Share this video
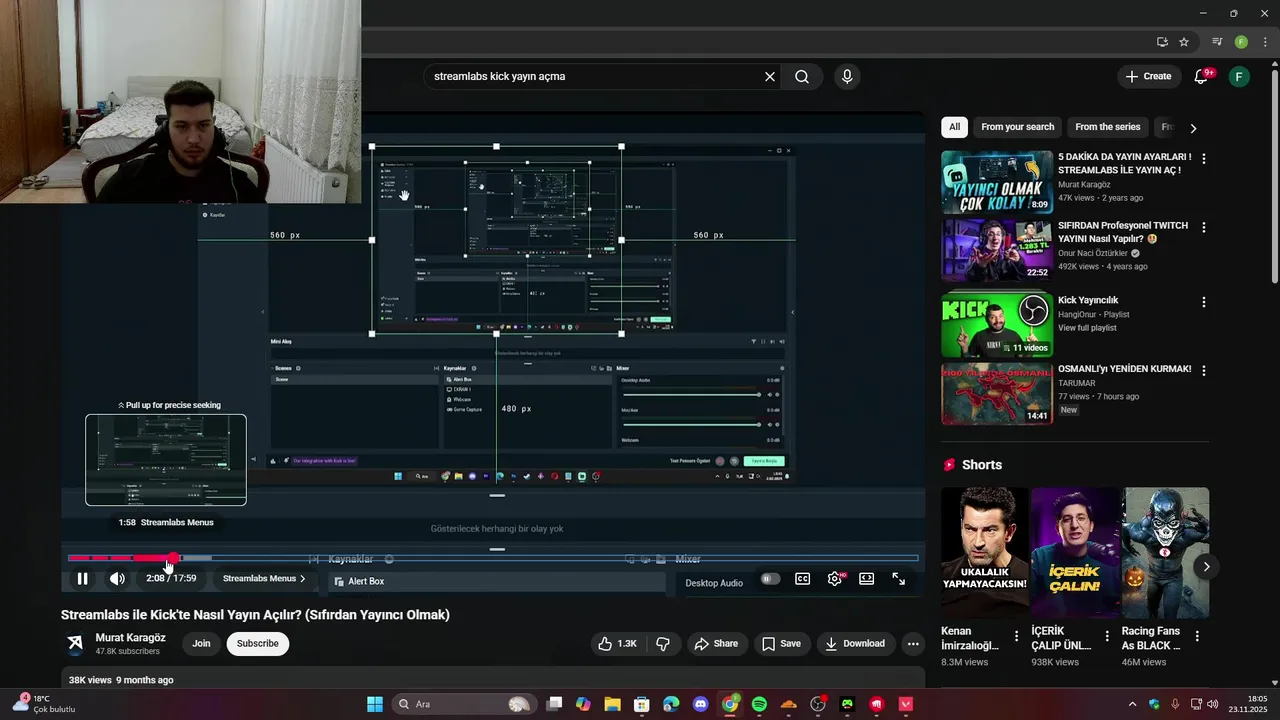Viewport: 1280px width, 720px height. coord(716,644)
